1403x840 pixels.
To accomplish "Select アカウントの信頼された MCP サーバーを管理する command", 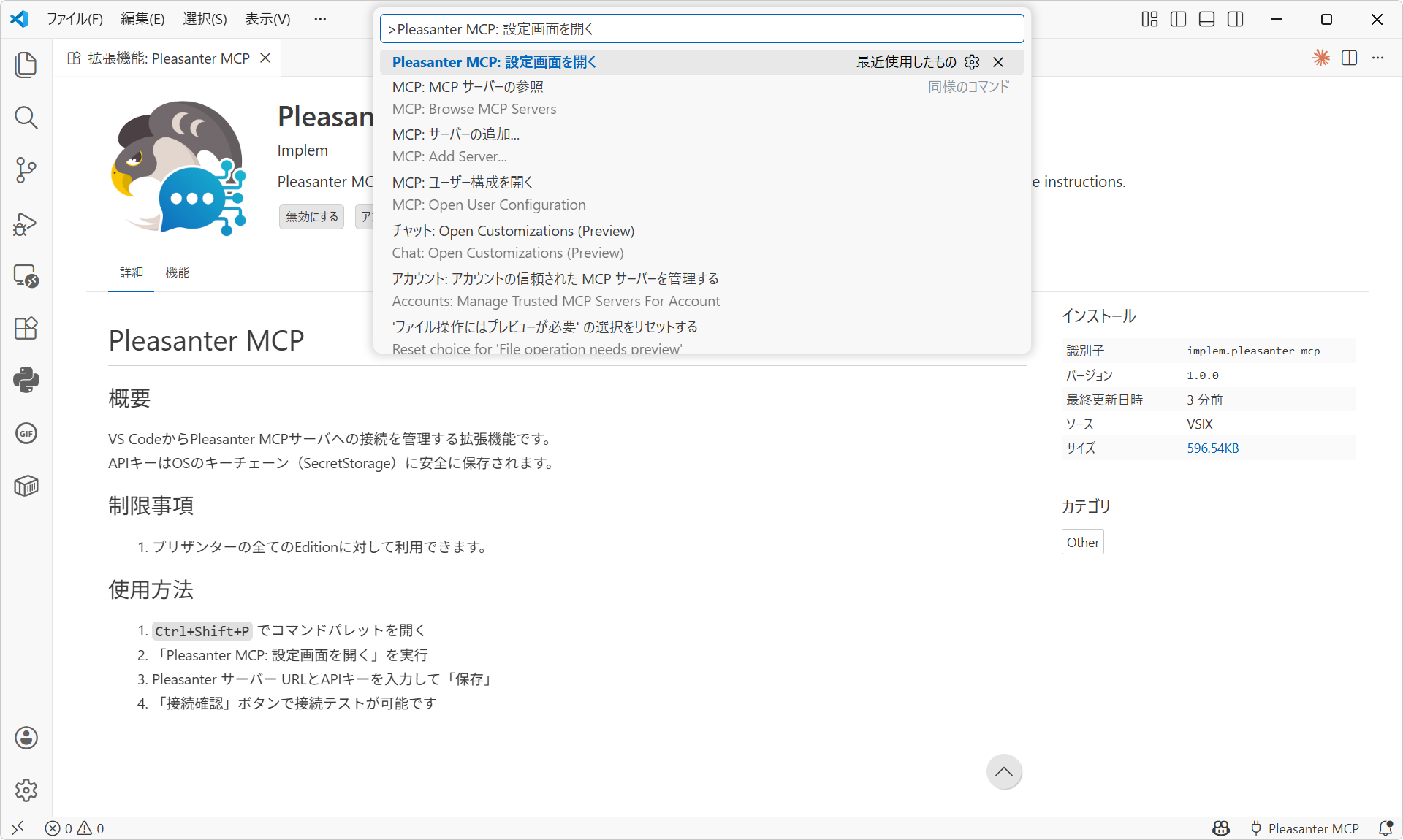I will 701,290.
